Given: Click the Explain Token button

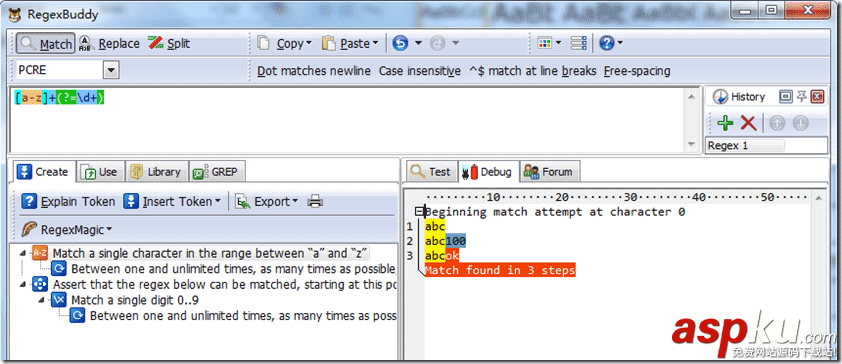Looking at the screenshot, I should pyautogui.click(x=68, y=202).
